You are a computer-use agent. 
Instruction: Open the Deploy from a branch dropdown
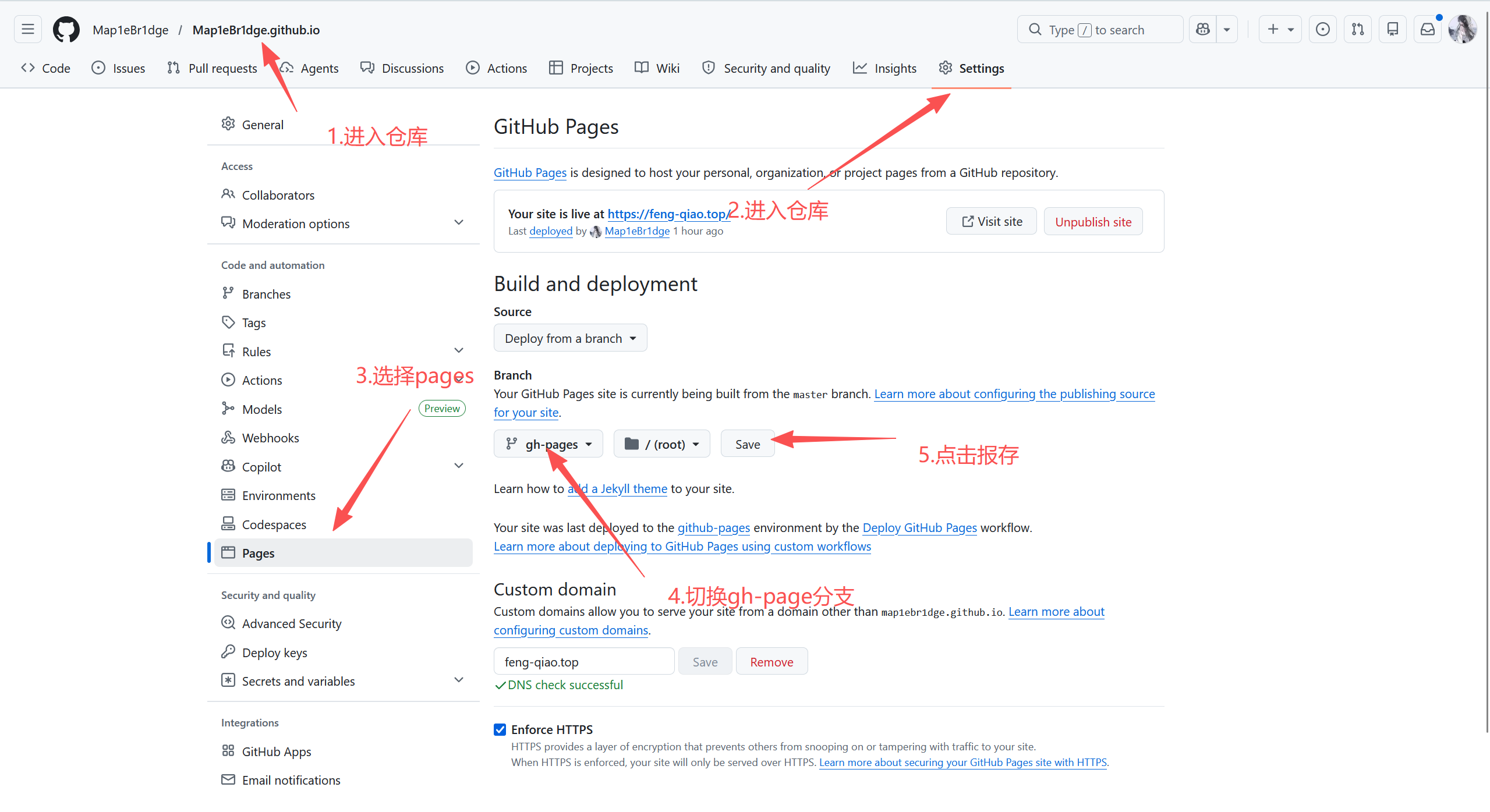pyautogui.click(x=571, y=338)
